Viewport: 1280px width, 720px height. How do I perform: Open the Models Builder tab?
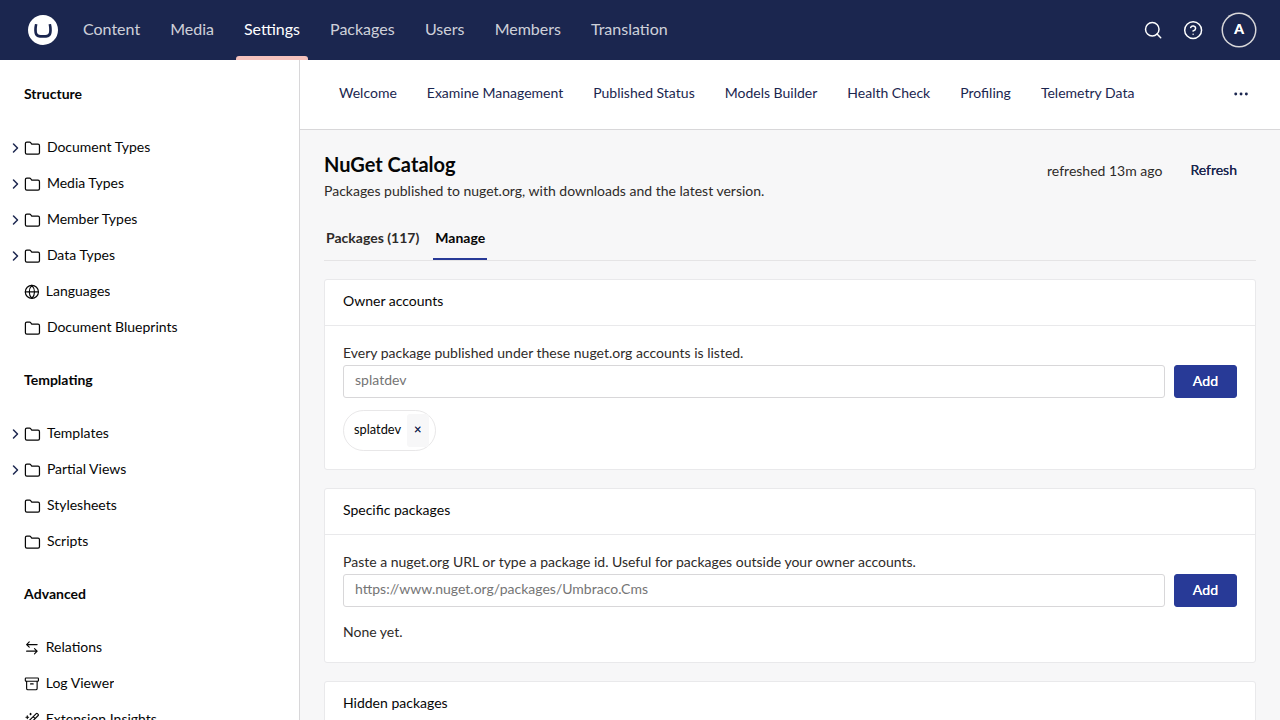tap(771, 94)
